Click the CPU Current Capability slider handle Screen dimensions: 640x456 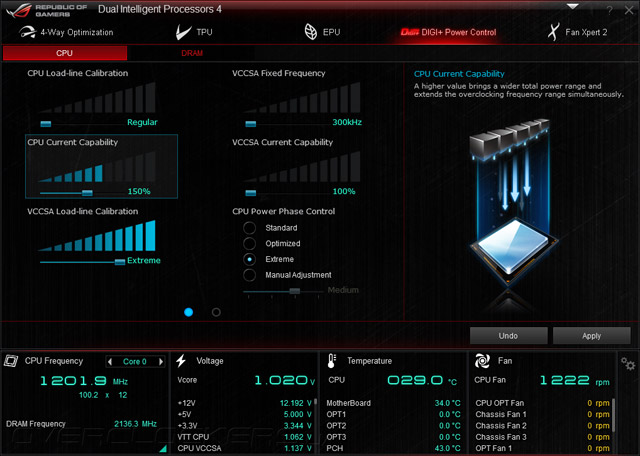pos(87,193)
